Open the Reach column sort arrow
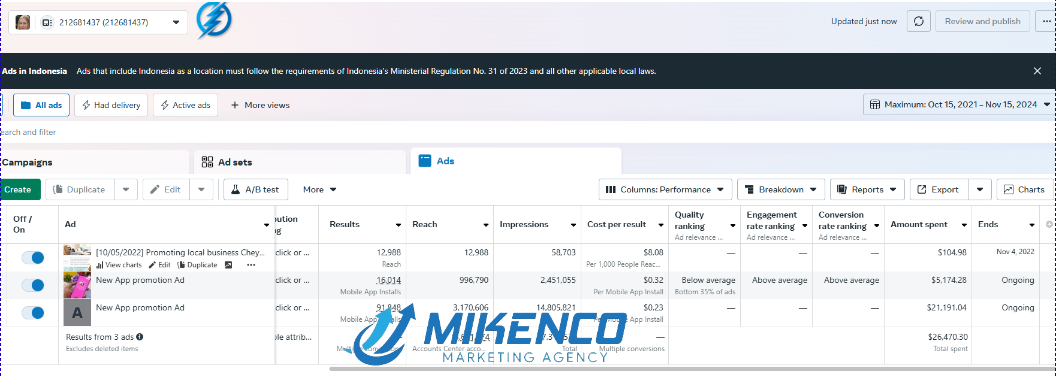The width and height of the screenshot is (1056, 376). point(486,224)
